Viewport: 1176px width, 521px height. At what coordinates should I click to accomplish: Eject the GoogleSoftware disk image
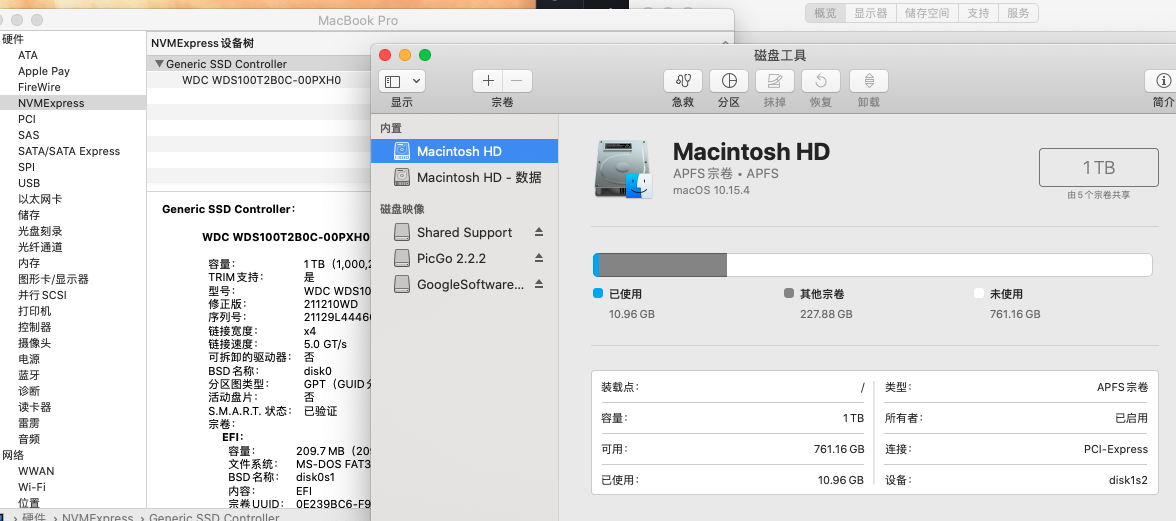click(538, 284)
